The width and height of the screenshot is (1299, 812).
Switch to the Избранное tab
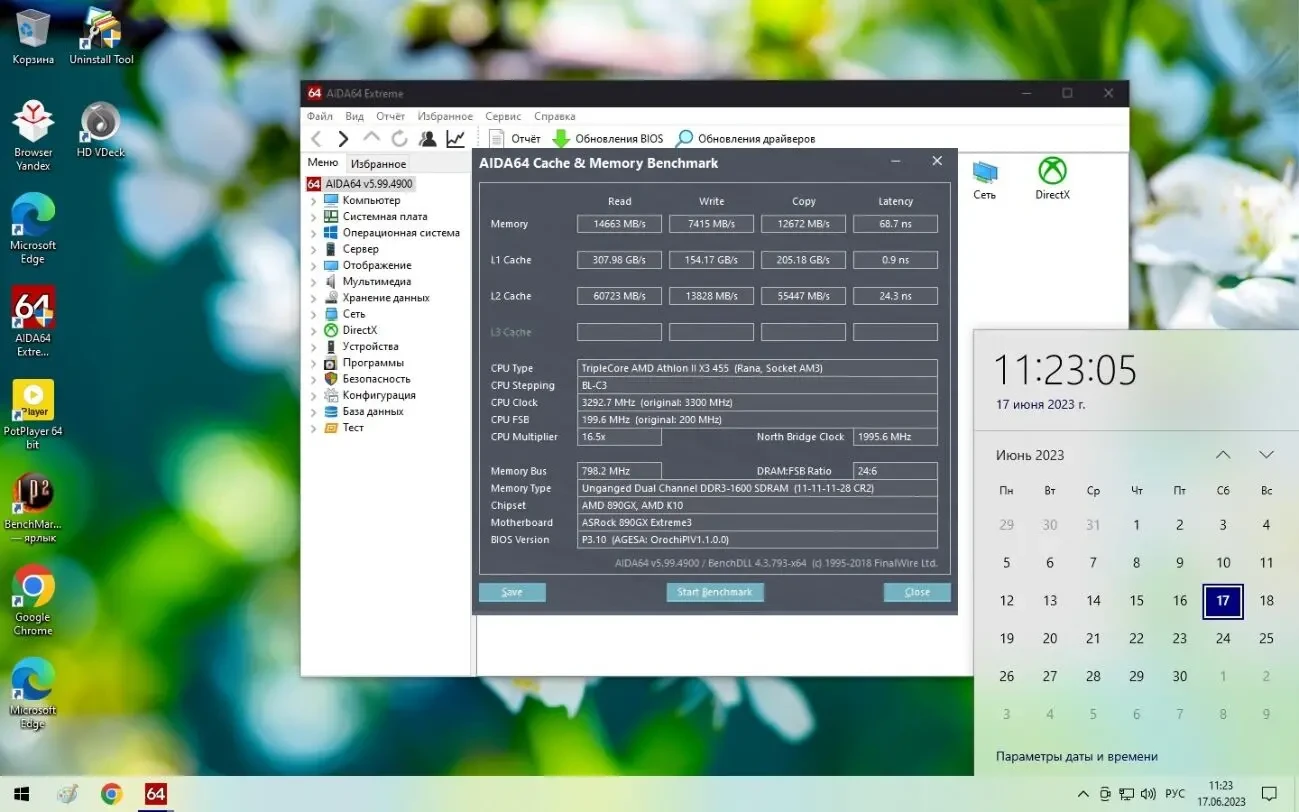pos(378,164)
